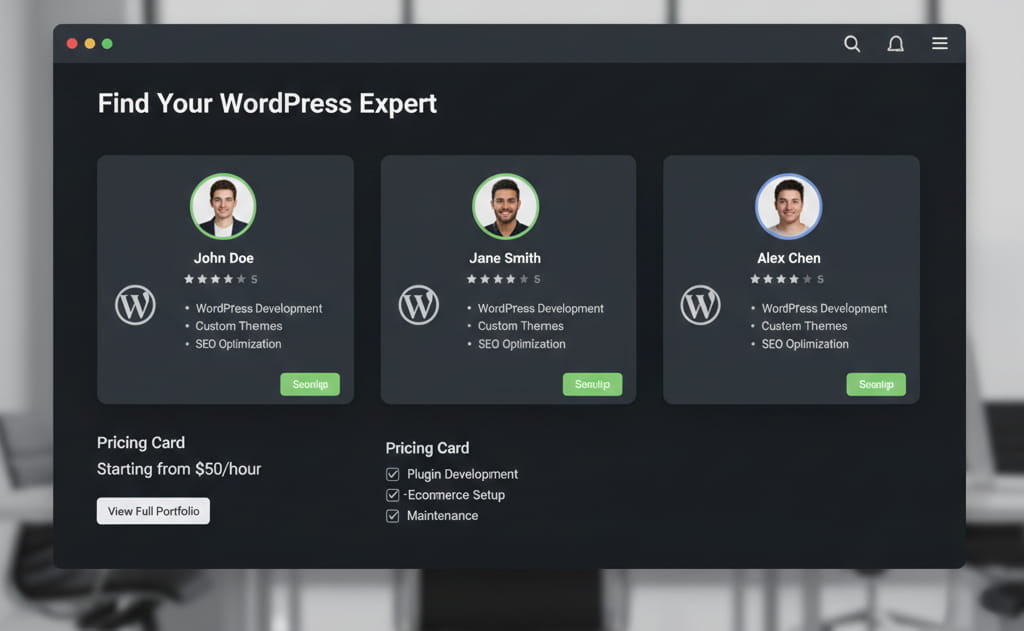Open Jane Smith's profile photo
Screen dimensions: 1024x631
tap(506, 206)
